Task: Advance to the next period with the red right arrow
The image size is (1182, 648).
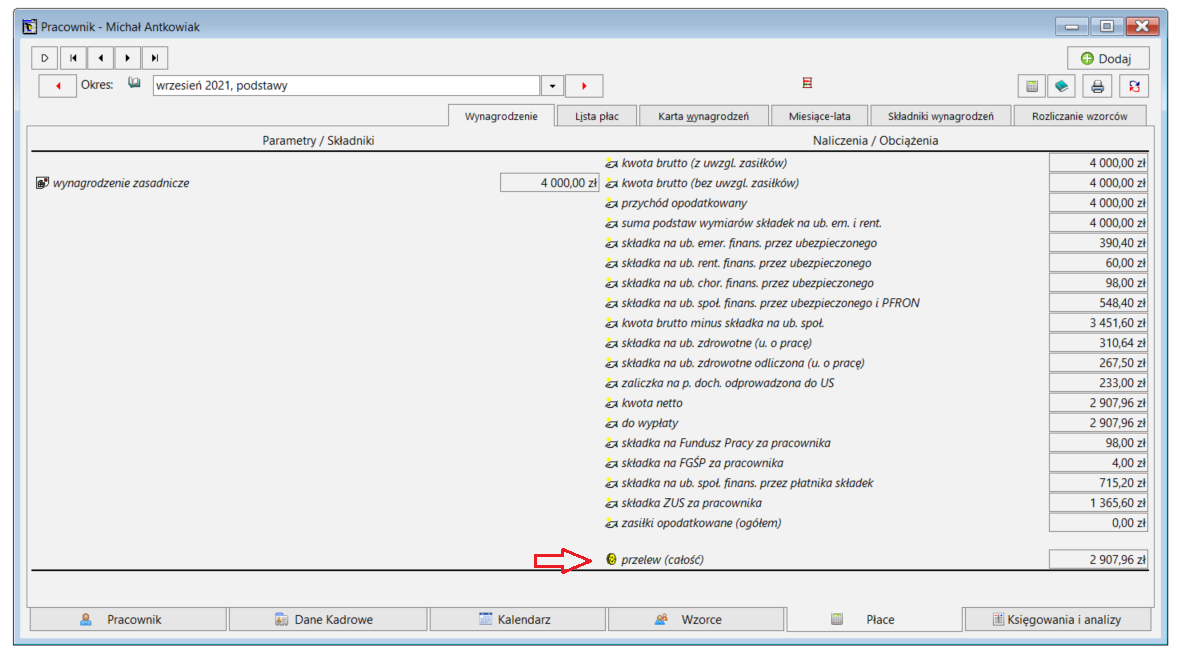Action: coord(584,86)
